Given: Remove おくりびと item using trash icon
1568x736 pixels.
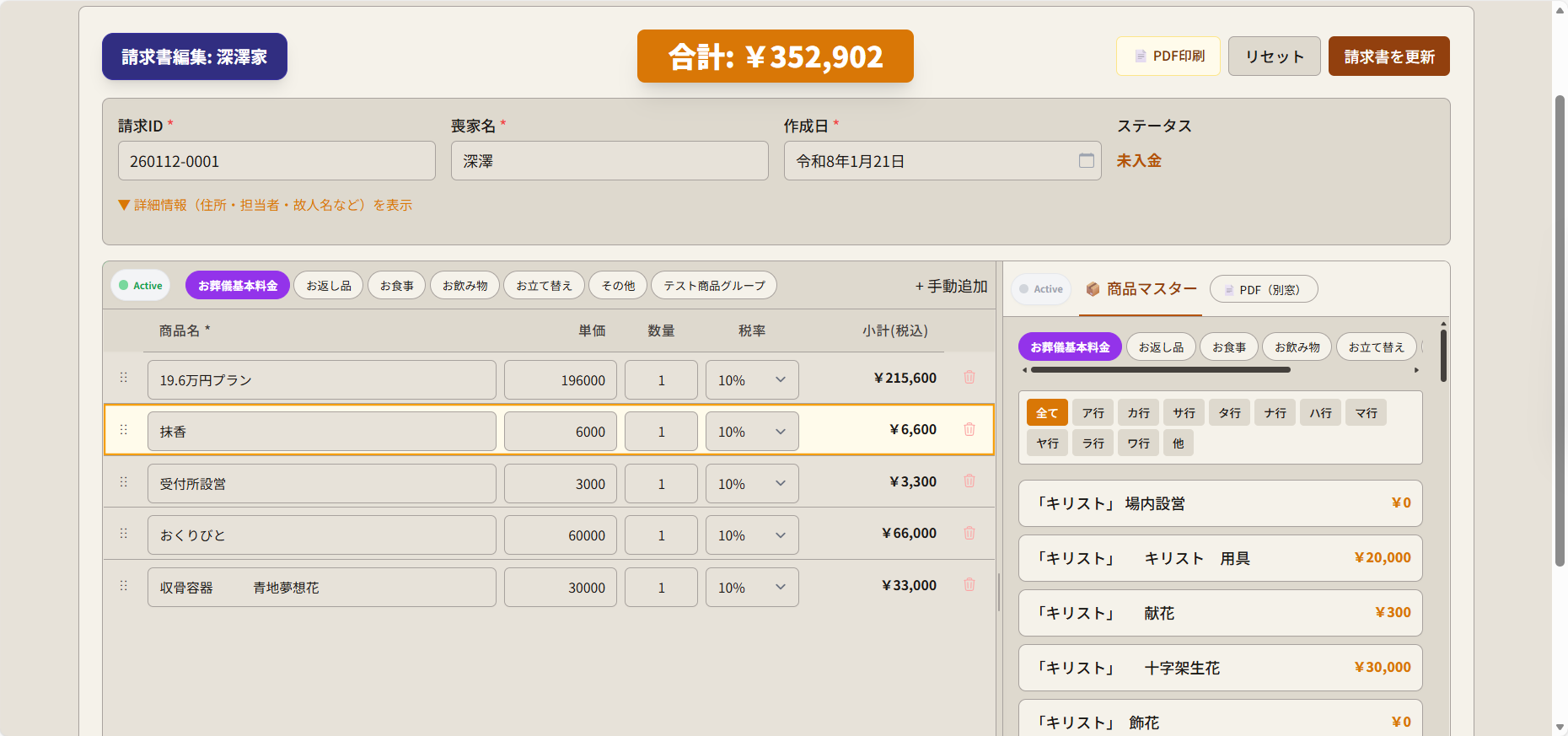Looking at the screenshot, I should pos(969,534).
